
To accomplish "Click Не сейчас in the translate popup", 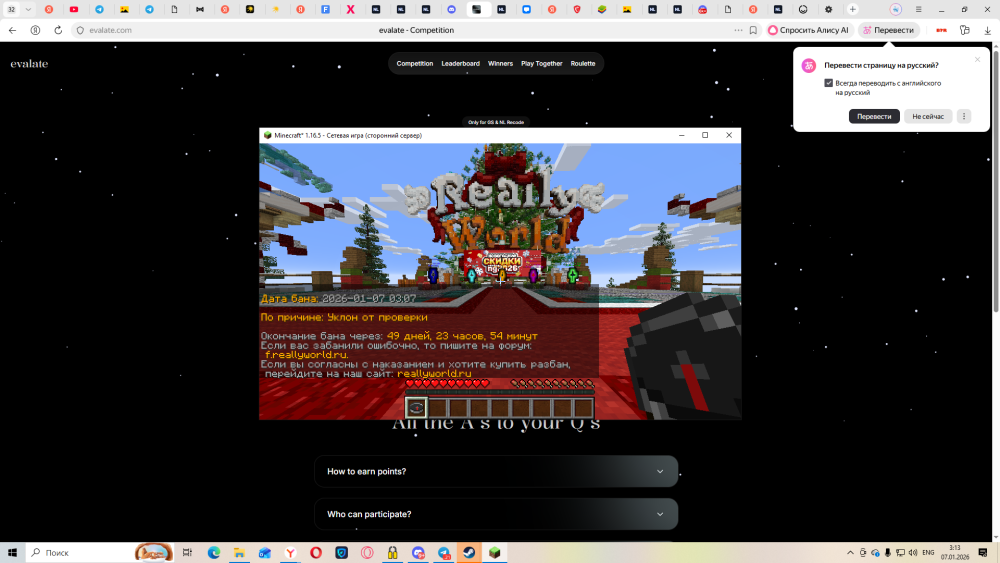I will click(928, 116).
